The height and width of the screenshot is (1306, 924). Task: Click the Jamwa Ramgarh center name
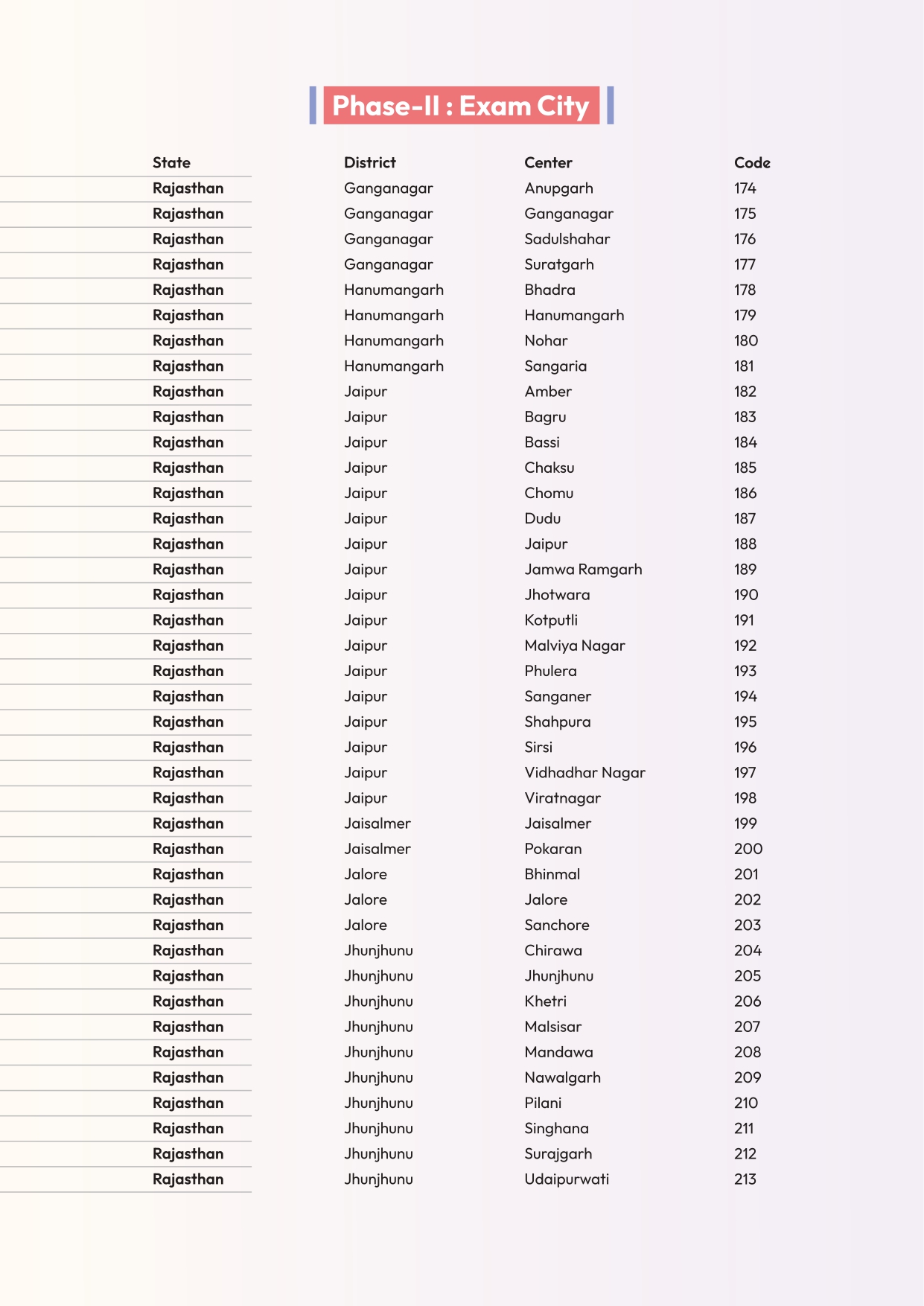pos(583,570)
